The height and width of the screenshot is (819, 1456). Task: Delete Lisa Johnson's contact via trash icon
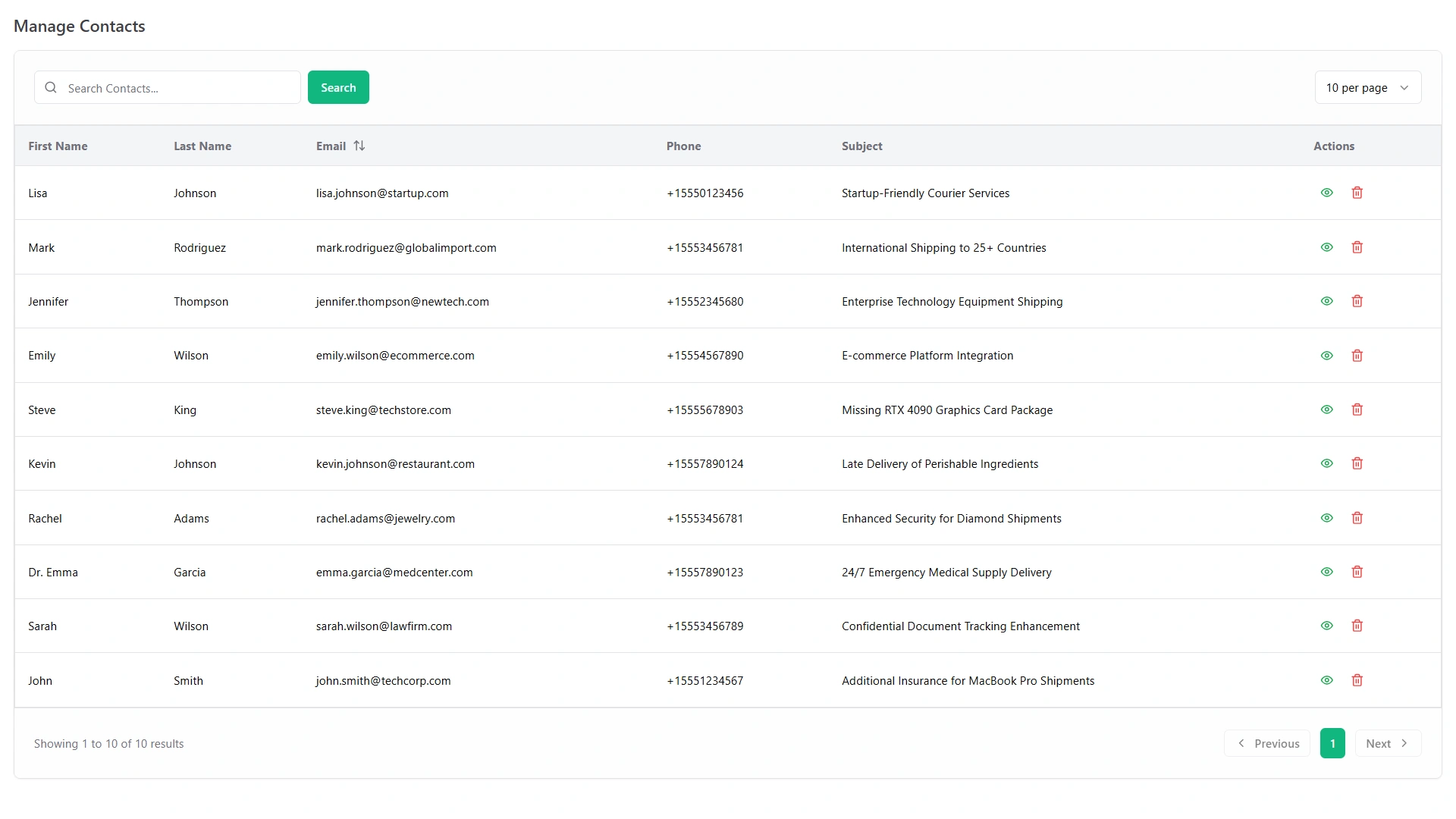(1357, 193)
